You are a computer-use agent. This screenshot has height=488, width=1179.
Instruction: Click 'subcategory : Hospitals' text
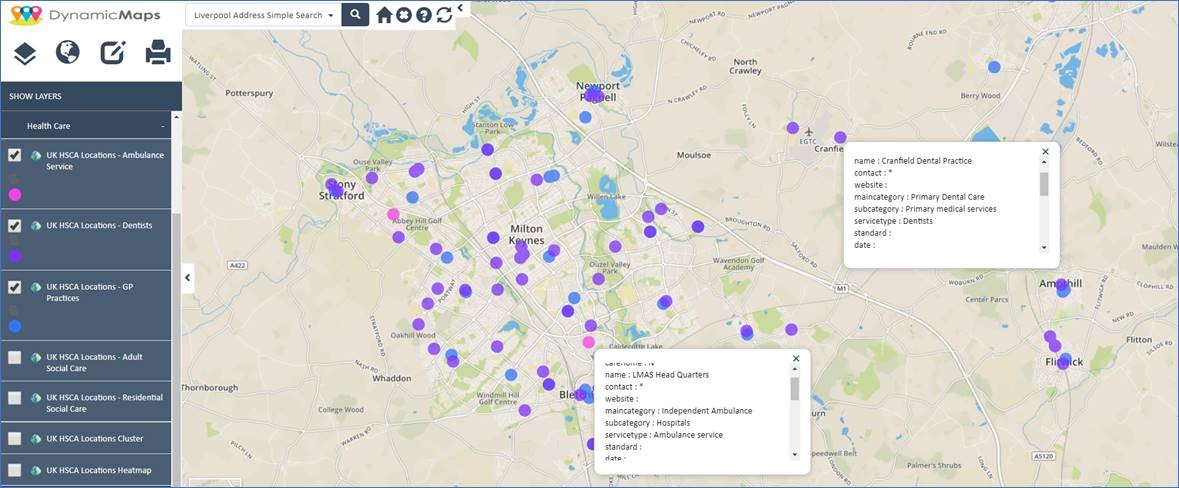647,423
